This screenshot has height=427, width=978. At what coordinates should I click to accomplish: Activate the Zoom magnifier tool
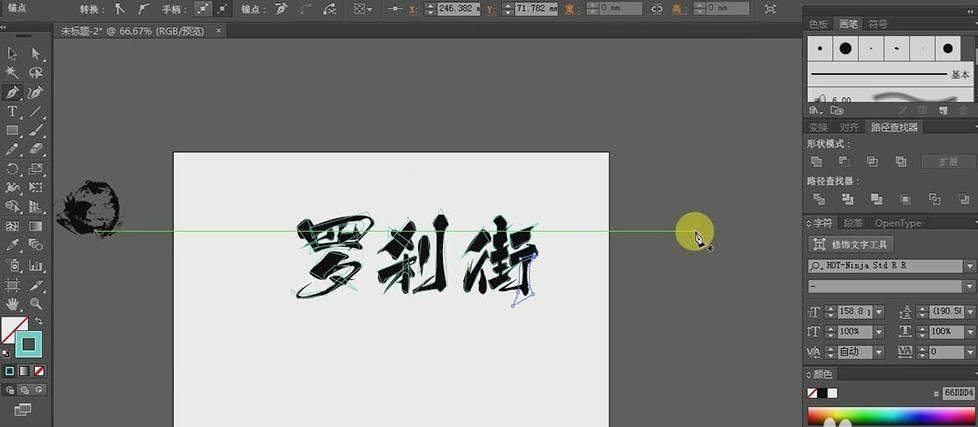(x=36, y=303)
